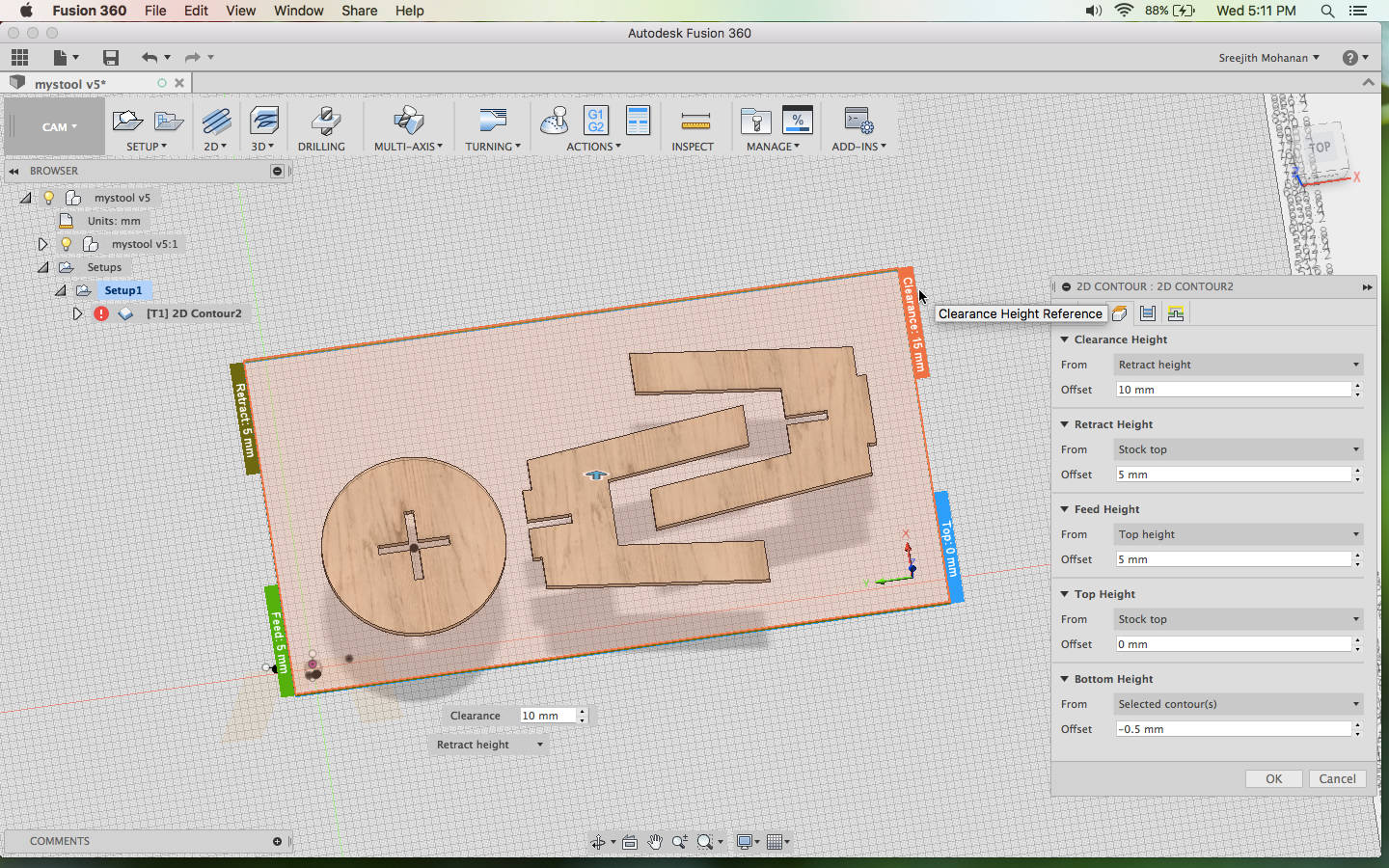Viewport: 1389px width, 868px height.
Task: Click Cancel in 2D Contour dialog
Action: coord(1337,778)
